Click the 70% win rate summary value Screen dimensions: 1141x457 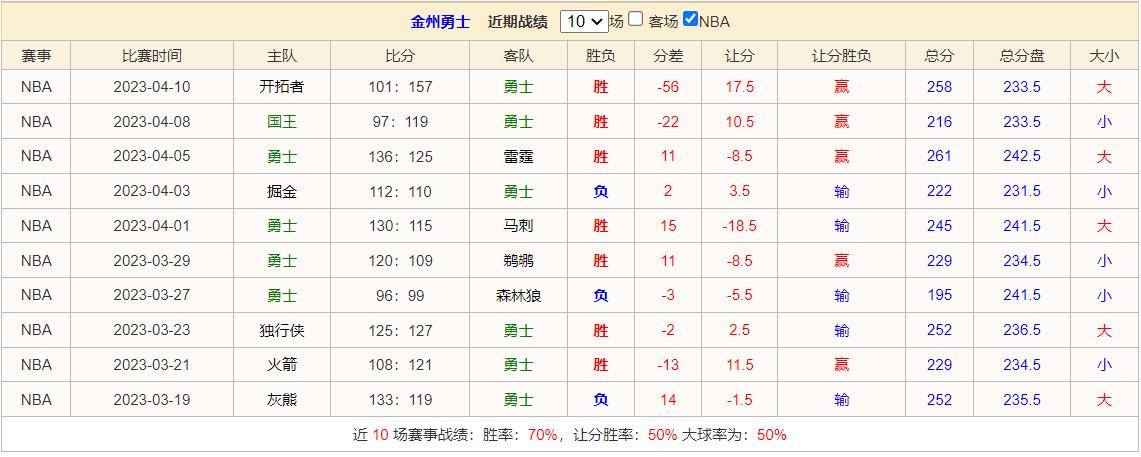pos(542,435)
